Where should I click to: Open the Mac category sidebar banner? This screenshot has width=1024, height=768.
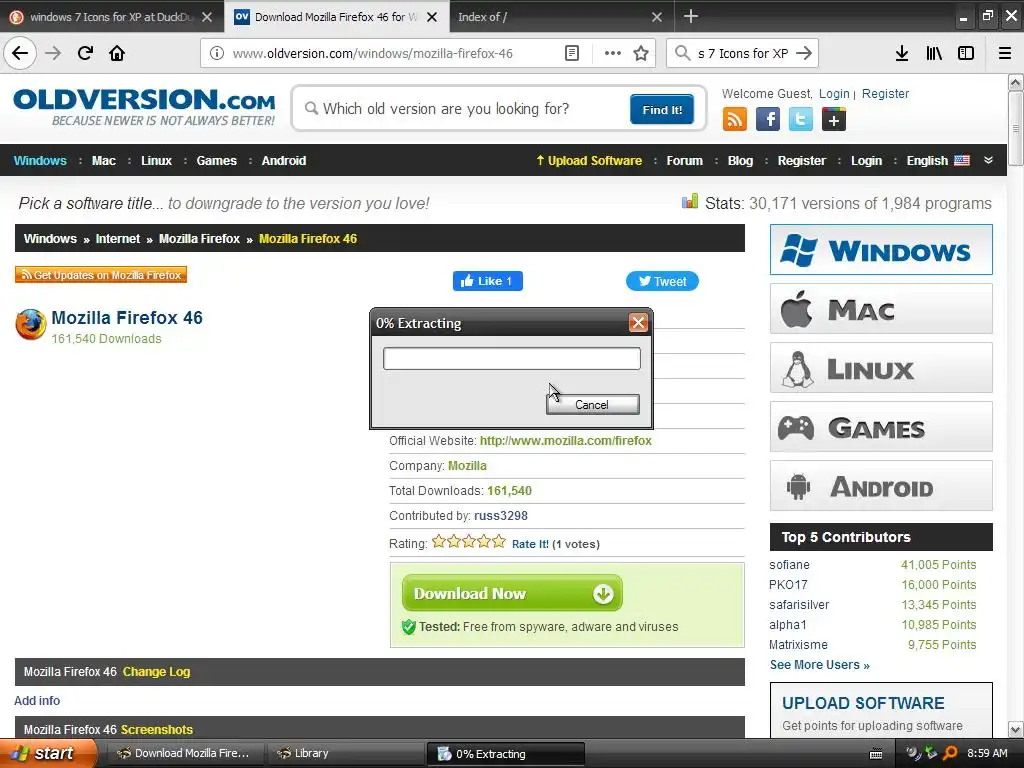coord(881,308)
